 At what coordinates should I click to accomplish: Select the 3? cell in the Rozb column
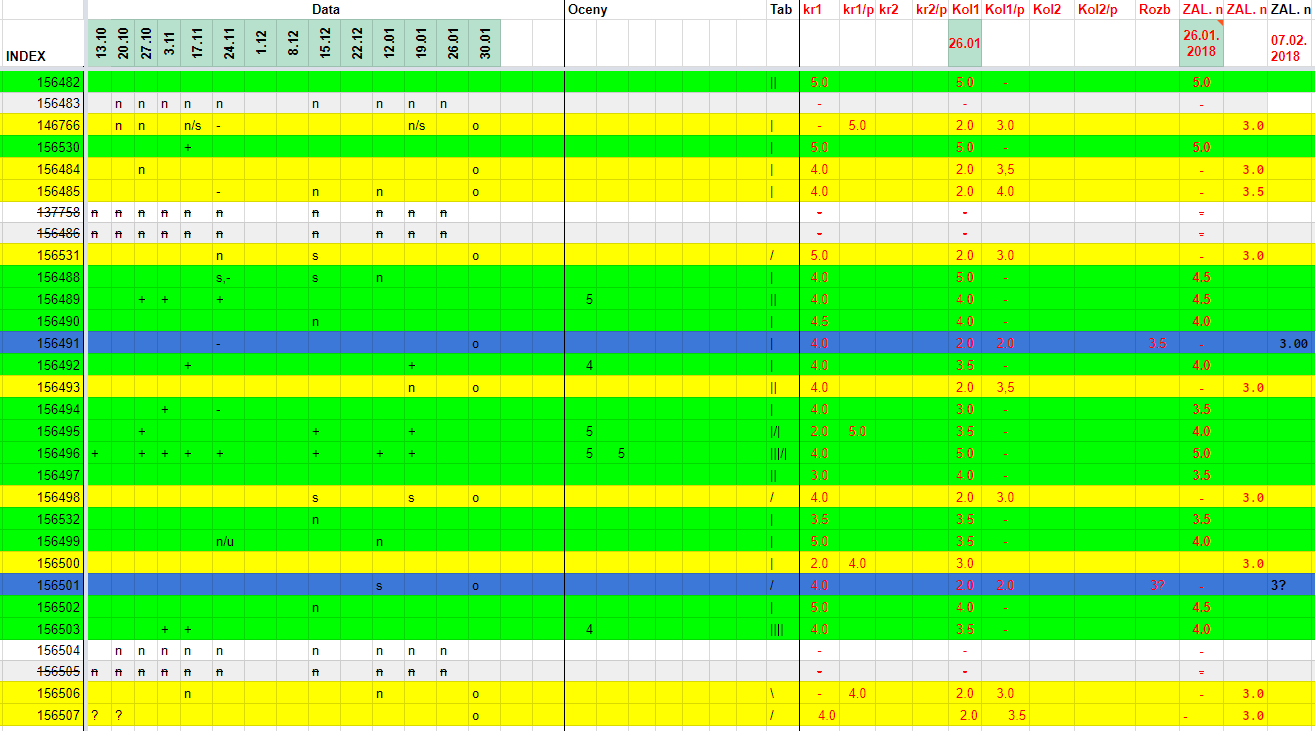pyautogui.click(x=1156, y=585)
